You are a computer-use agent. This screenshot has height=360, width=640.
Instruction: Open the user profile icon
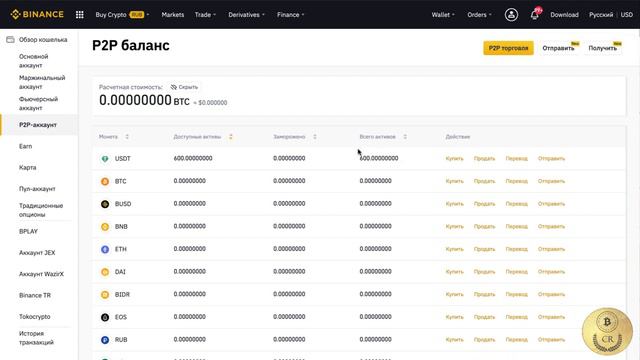click(x=511, y=15)
